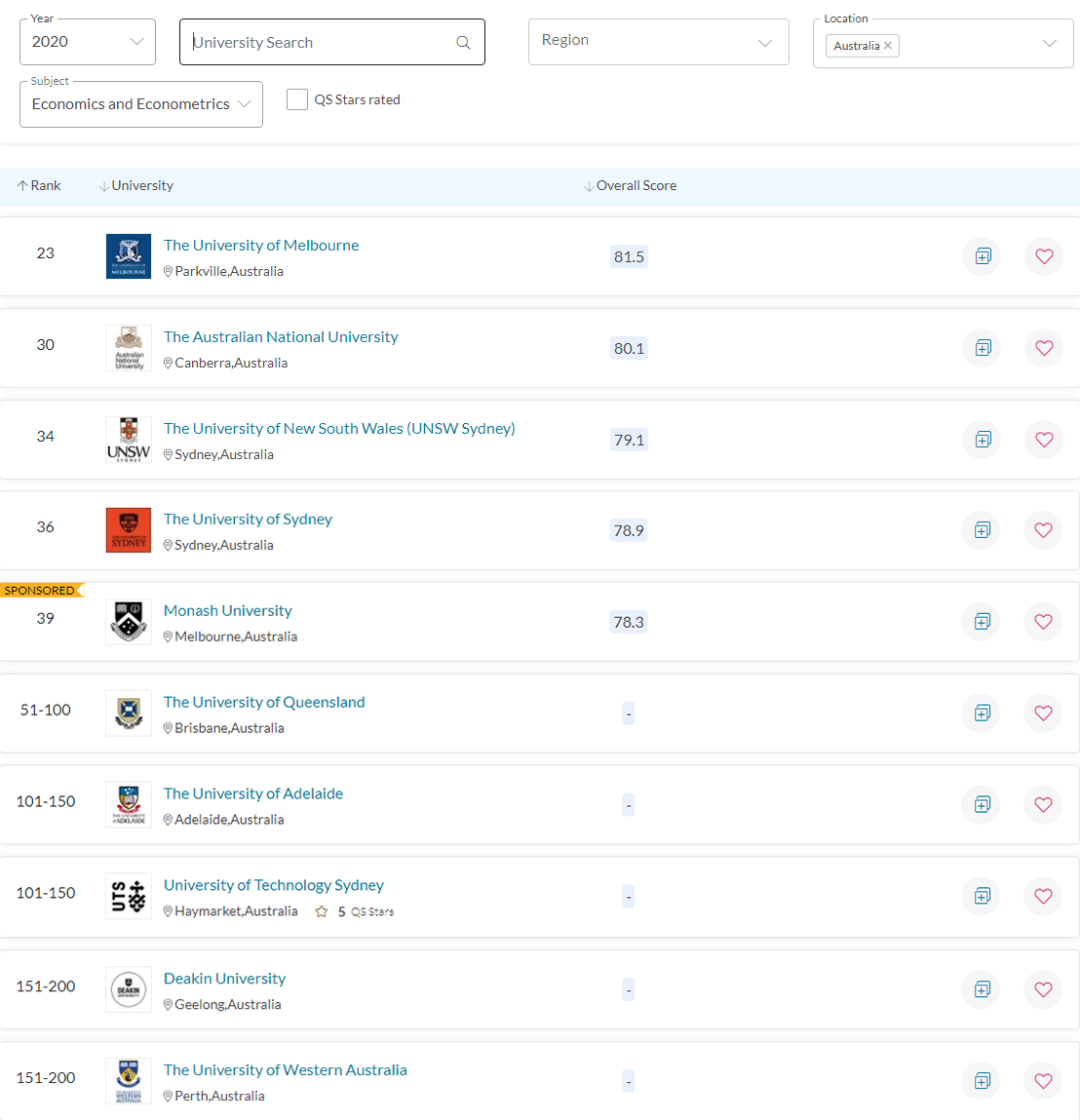Sort the table by University name
Viewport: 1080px width, 1120px height.
click(136, 186)
